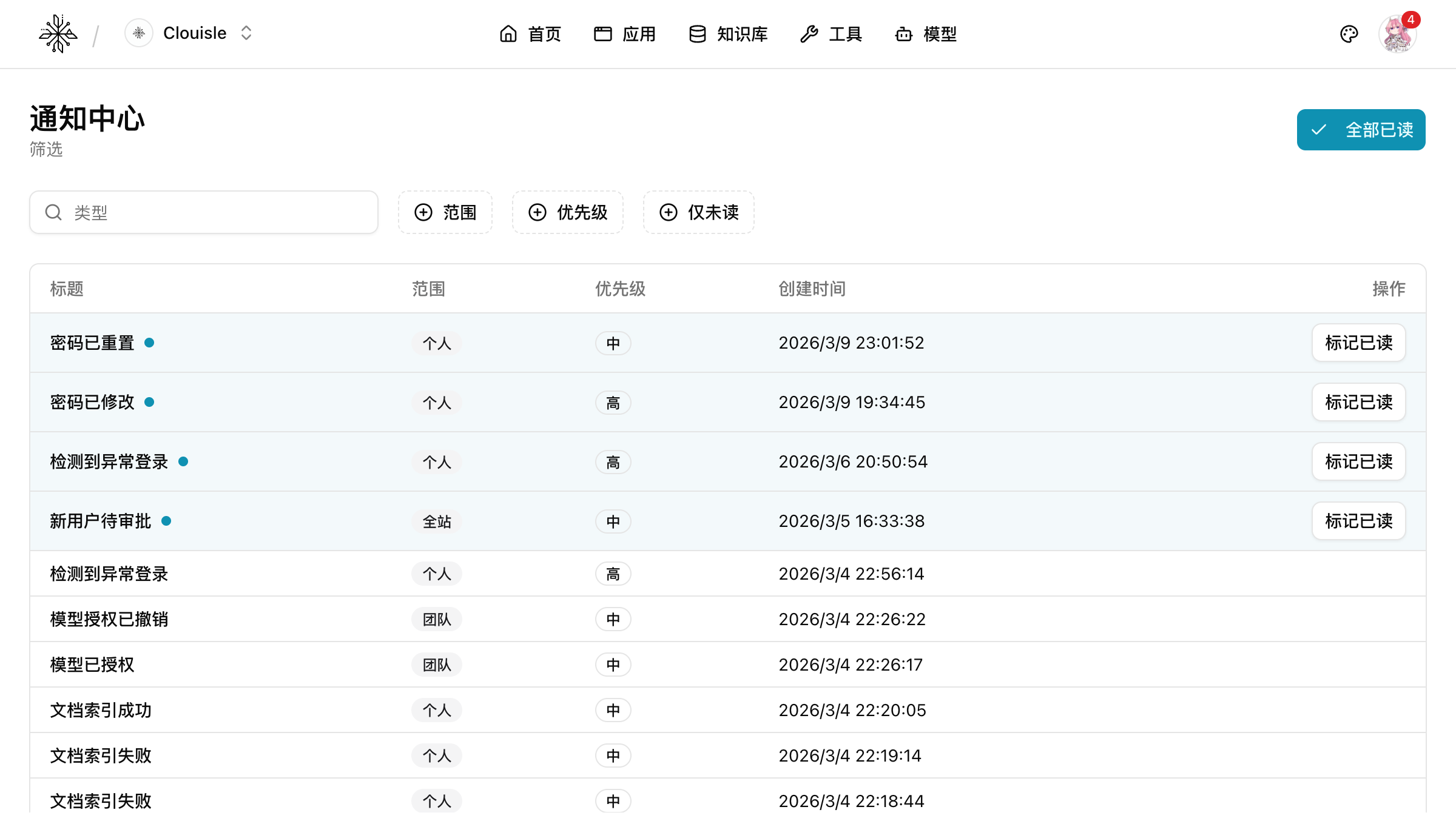Open the palette theme icon near avatar

click(1349, 34)
